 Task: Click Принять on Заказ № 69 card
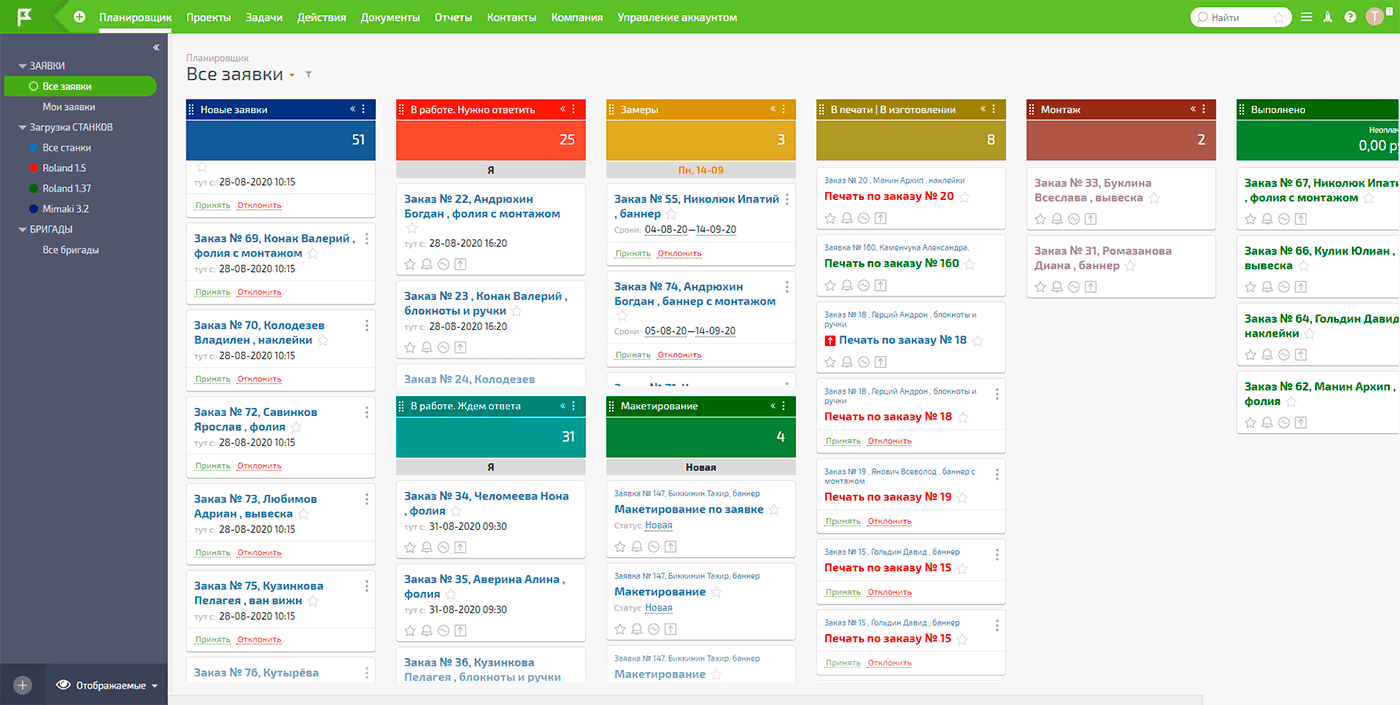[212, 292]
